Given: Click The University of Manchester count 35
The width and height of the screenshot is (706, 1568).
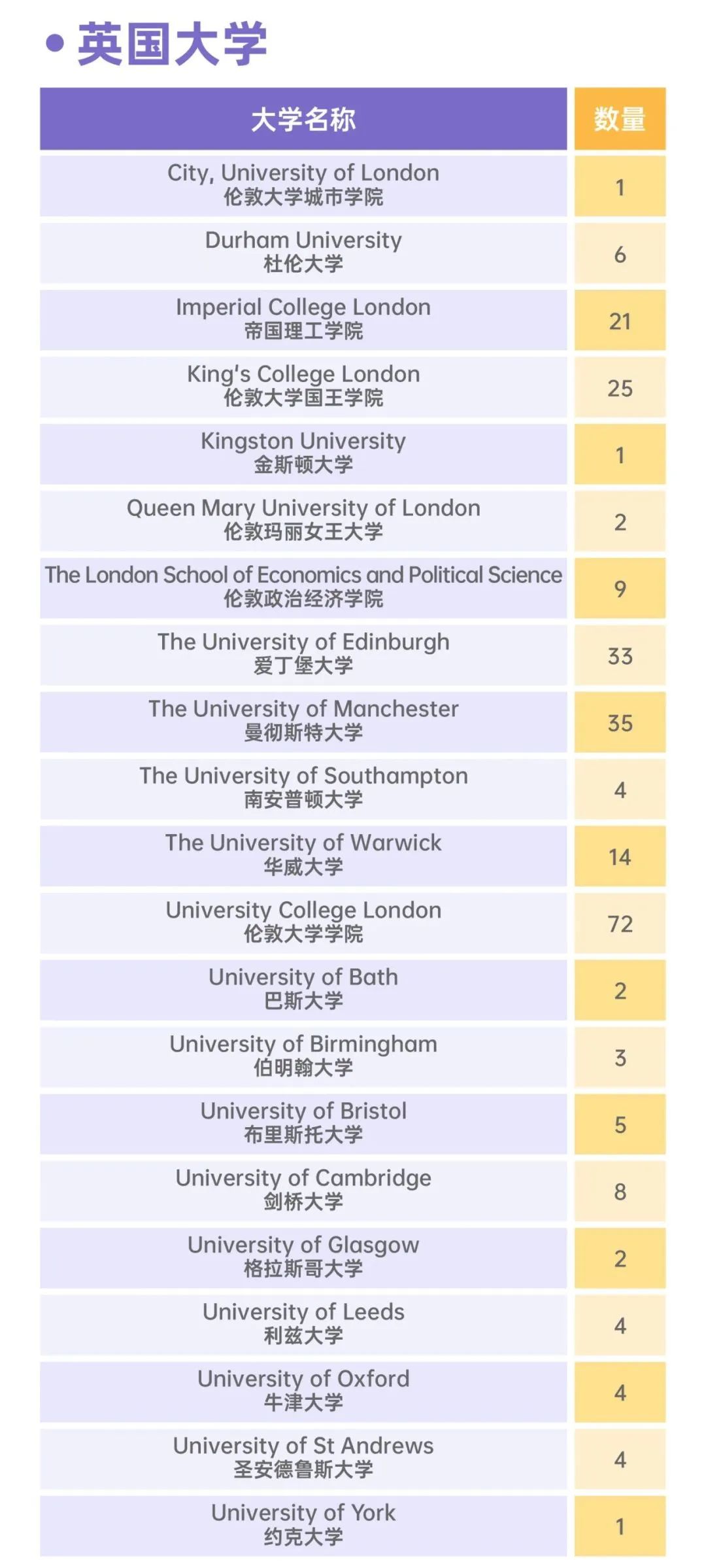Looking at the screenshot, I should coord(620,722).
